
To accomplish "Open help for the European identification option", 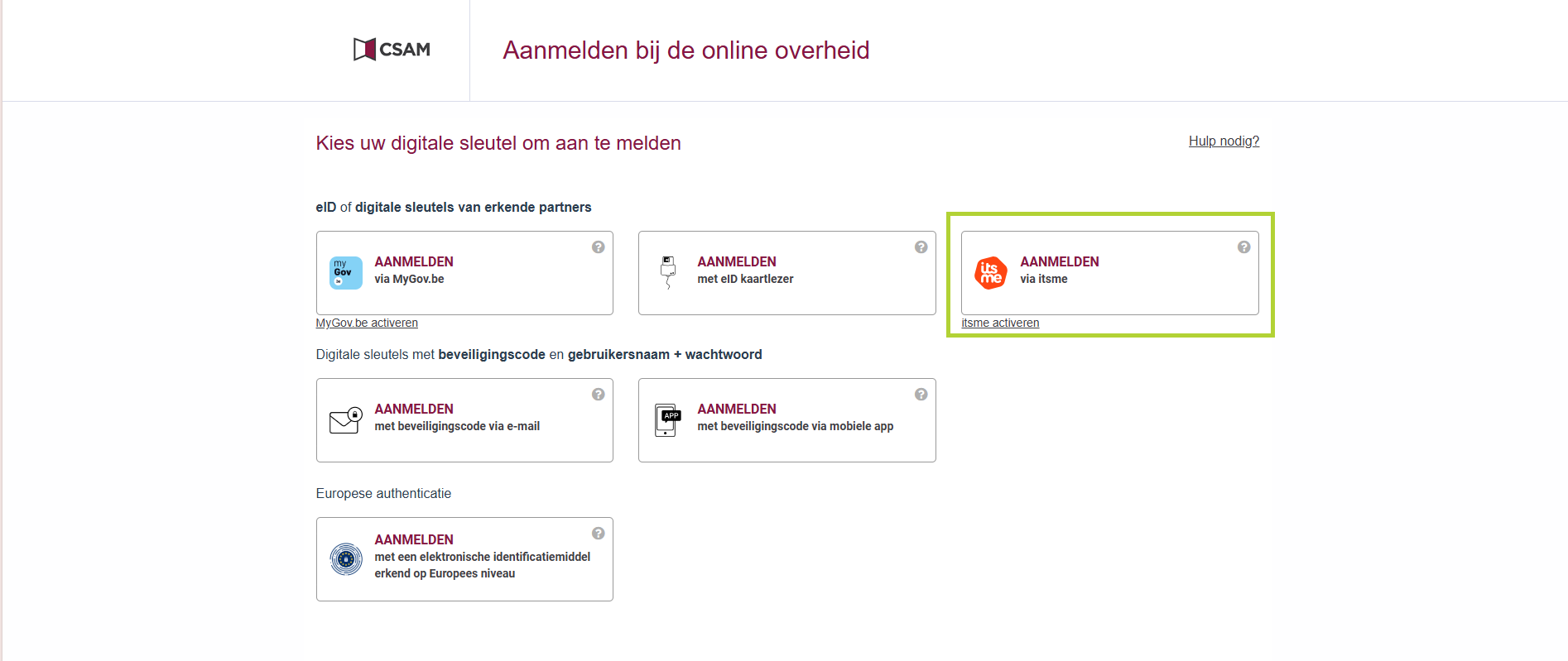I will coord(598,534).
